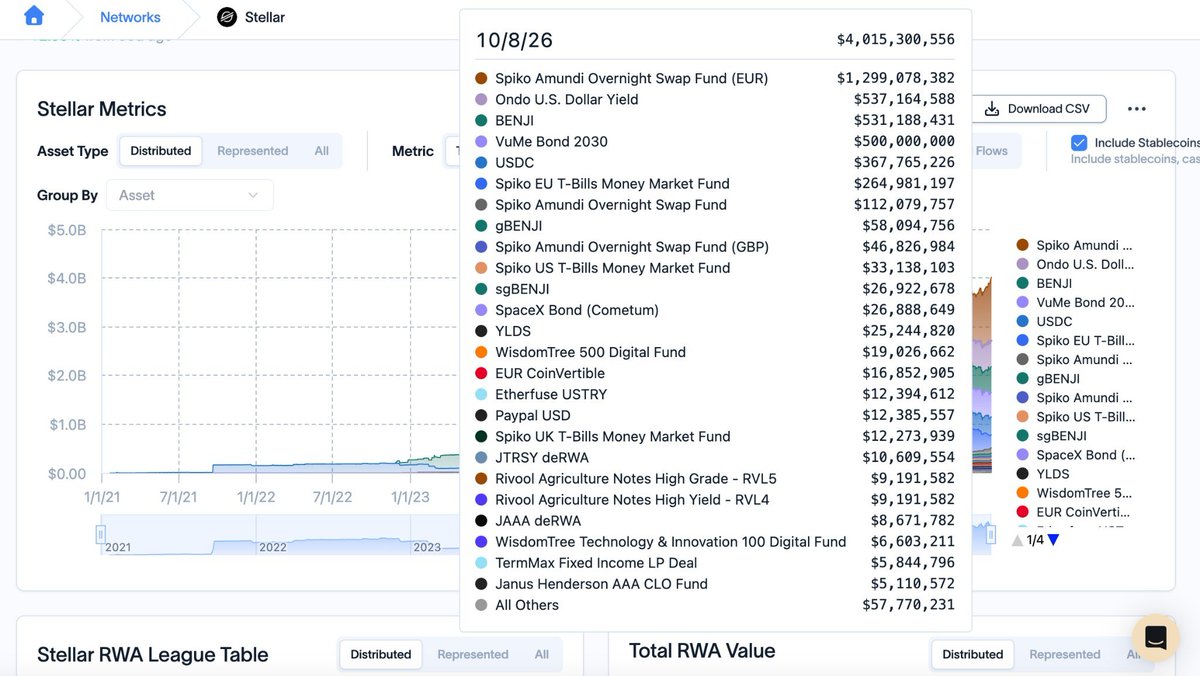Open the three-dot more options menu
1200x676 pixels.
(1136, 109)
